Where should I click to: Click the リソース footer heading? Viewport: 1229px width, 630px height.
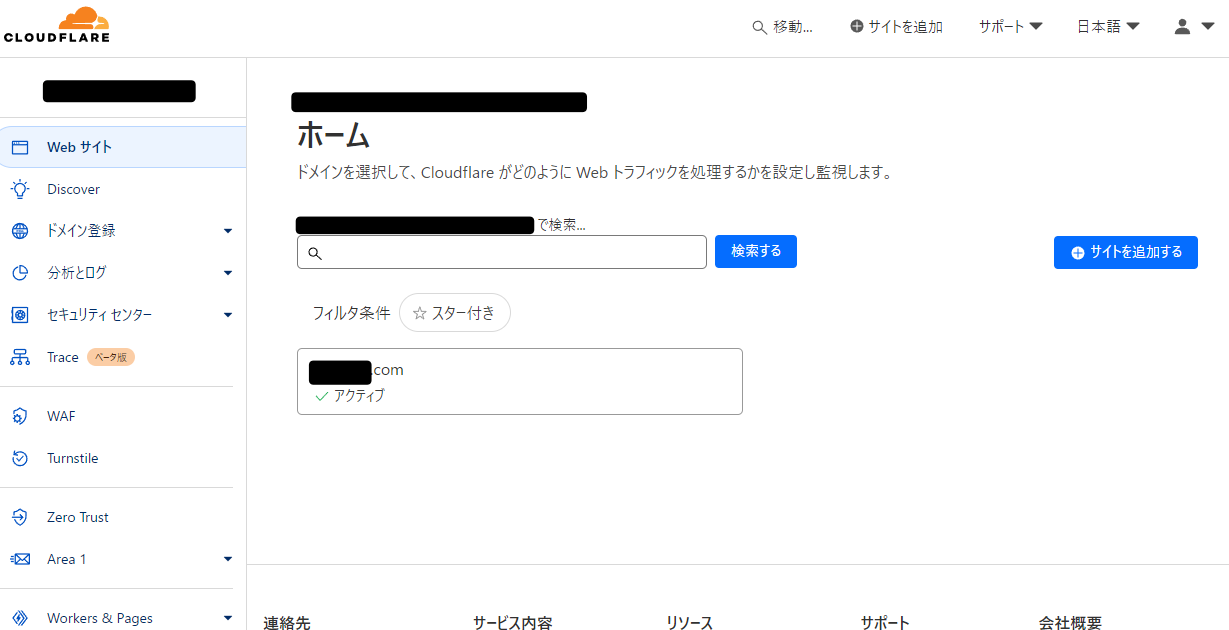pyautogui.click(x=690, y=623)
